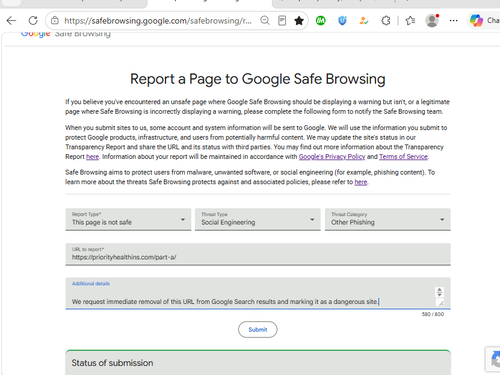The image size is (500, 375).
Task: Open the blue shield extension icon
Action: (x=342, y=21)
